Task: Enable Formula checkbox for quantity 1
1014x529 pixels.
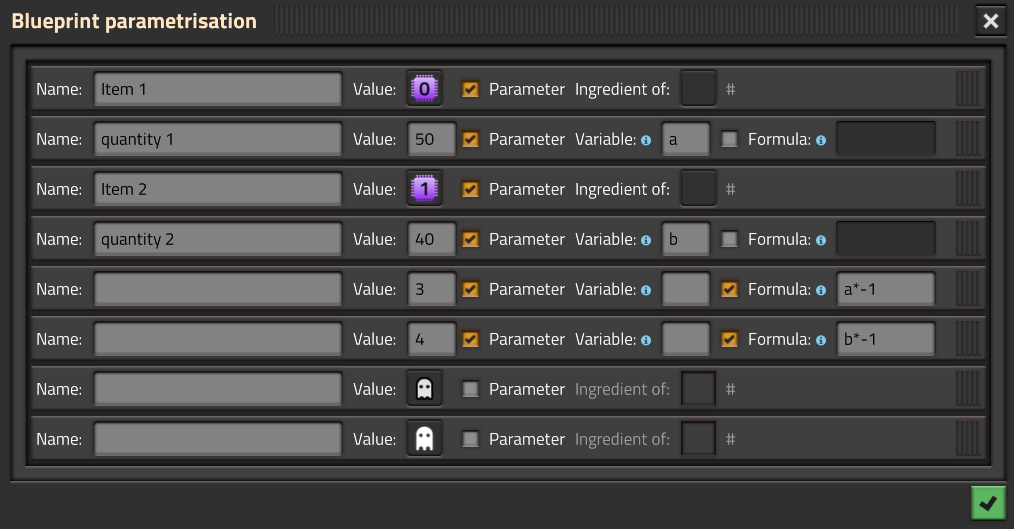Action: click(730, 139)
